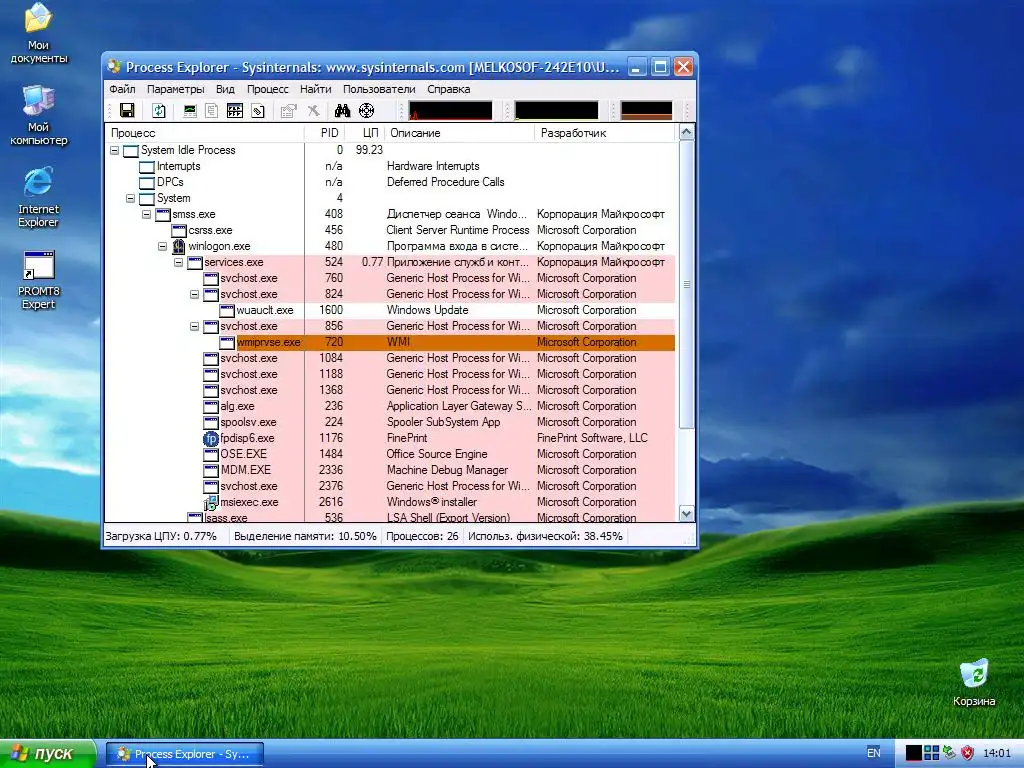Open the Корзина recycle bin icon
Image resolution: width=1024 pixels, height=768 pixels.
point(974,682)
